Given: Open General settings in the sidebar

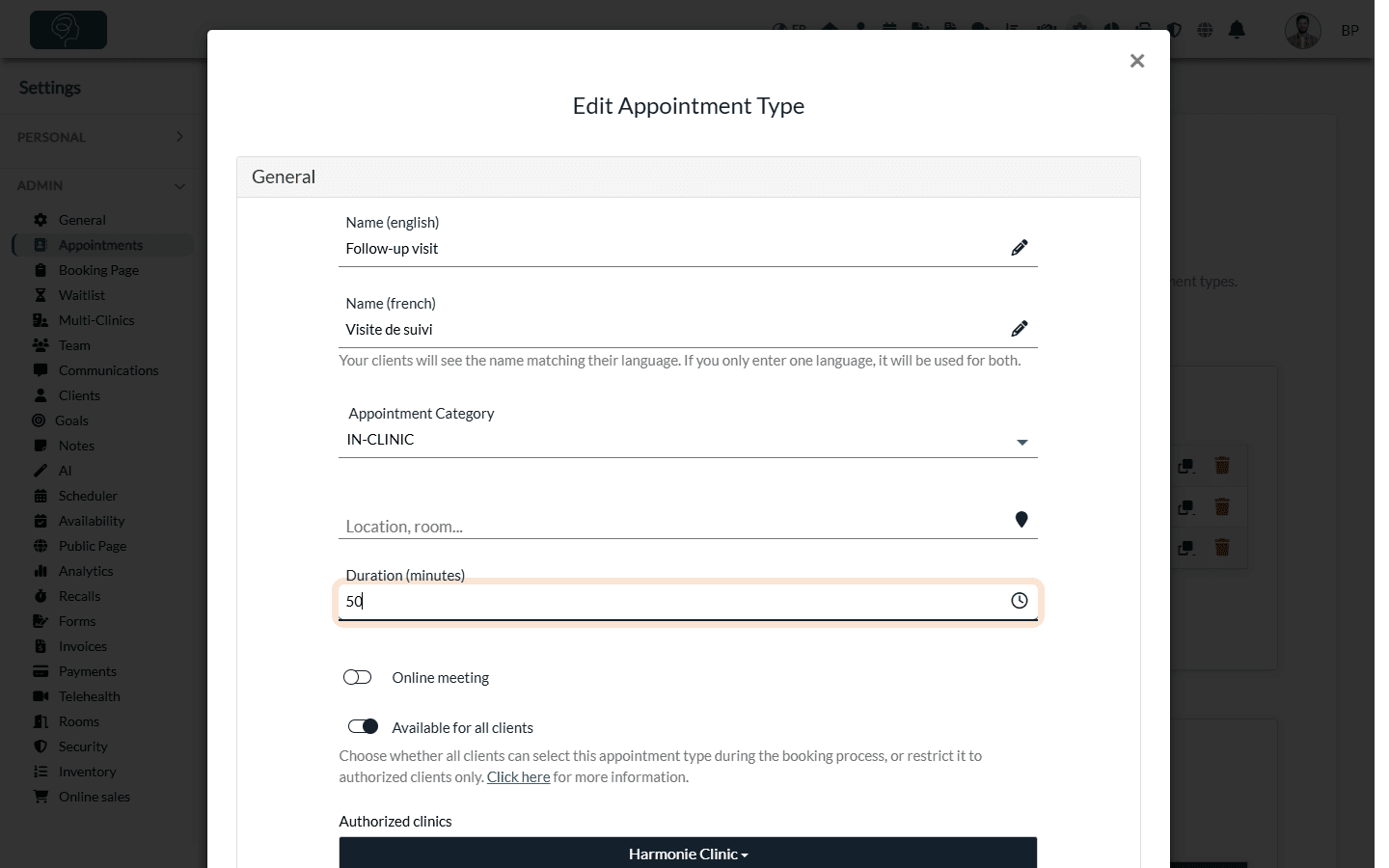Looking at the screenshot, I should click(82, 220).
